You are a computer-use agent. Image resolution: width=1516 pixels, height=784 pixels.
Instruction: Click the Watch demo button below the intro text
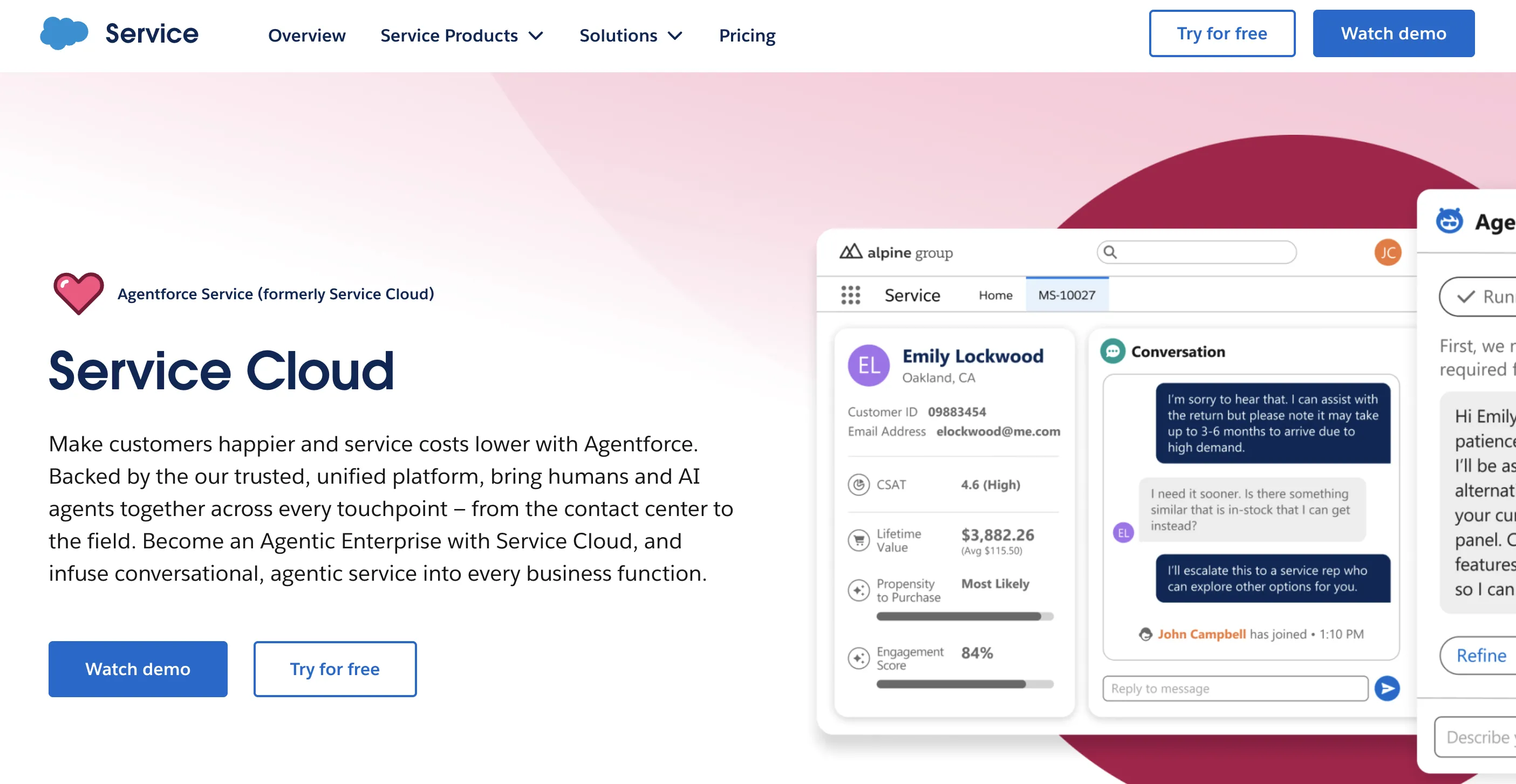pos(138,669)
